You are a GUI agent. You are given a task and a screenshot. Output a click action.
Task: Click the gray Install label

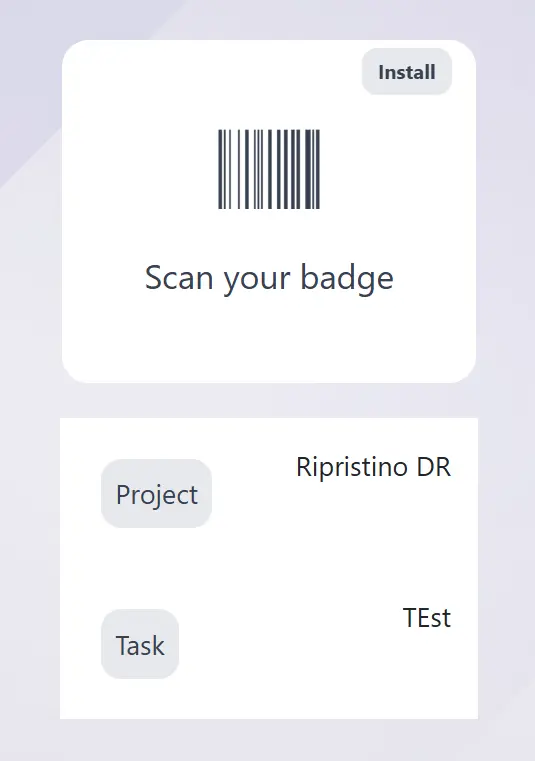[407, 72]
